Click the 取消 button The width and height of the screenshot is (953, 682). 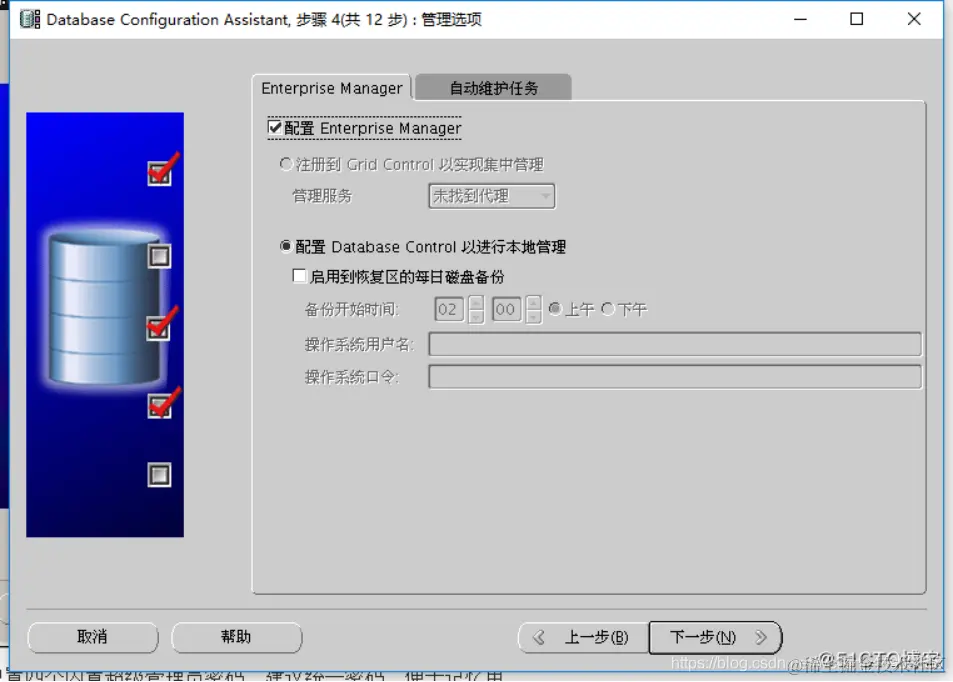coord(93,637)
